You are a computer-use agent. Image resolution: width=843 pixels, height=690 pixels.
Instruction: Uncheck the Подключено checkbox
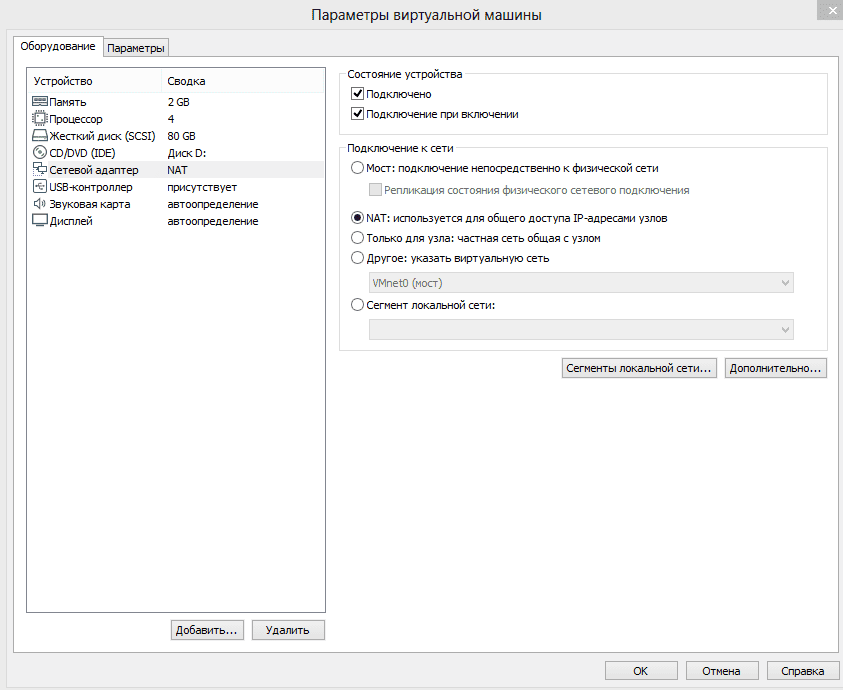pos(358,94)
